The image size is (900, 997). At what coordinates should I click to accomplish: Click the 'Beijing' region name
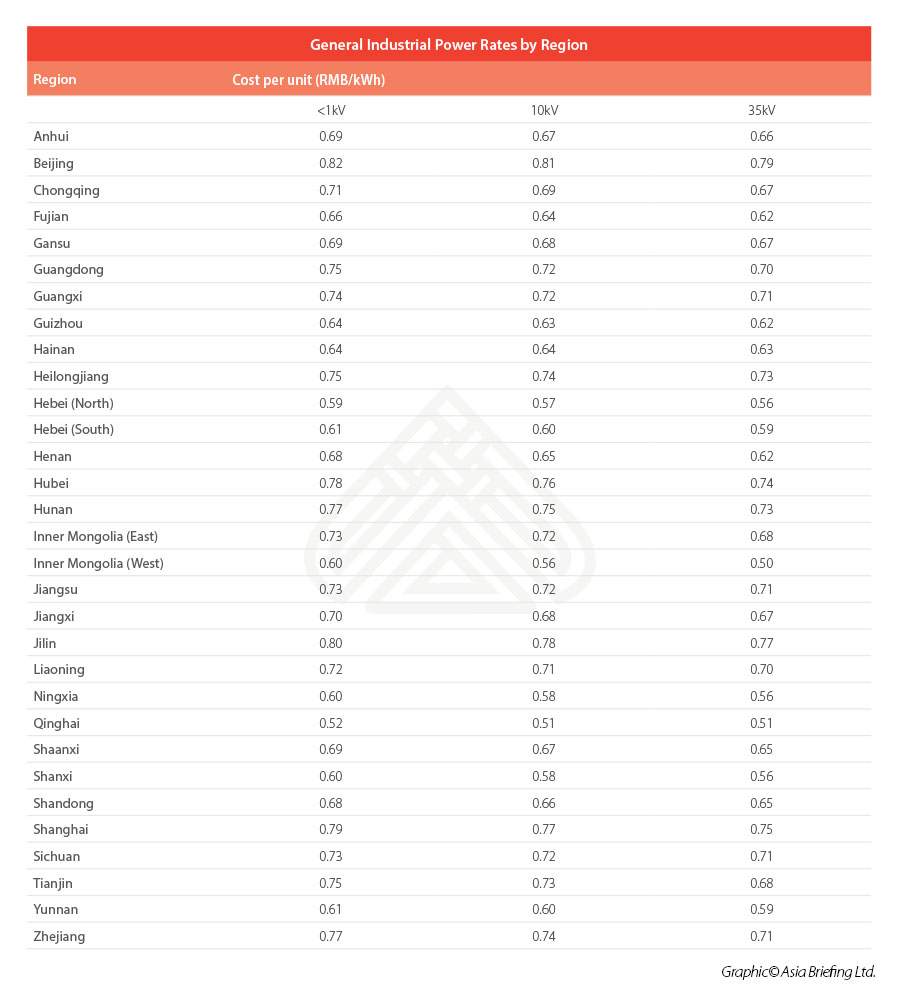click(x=54, y=163)
